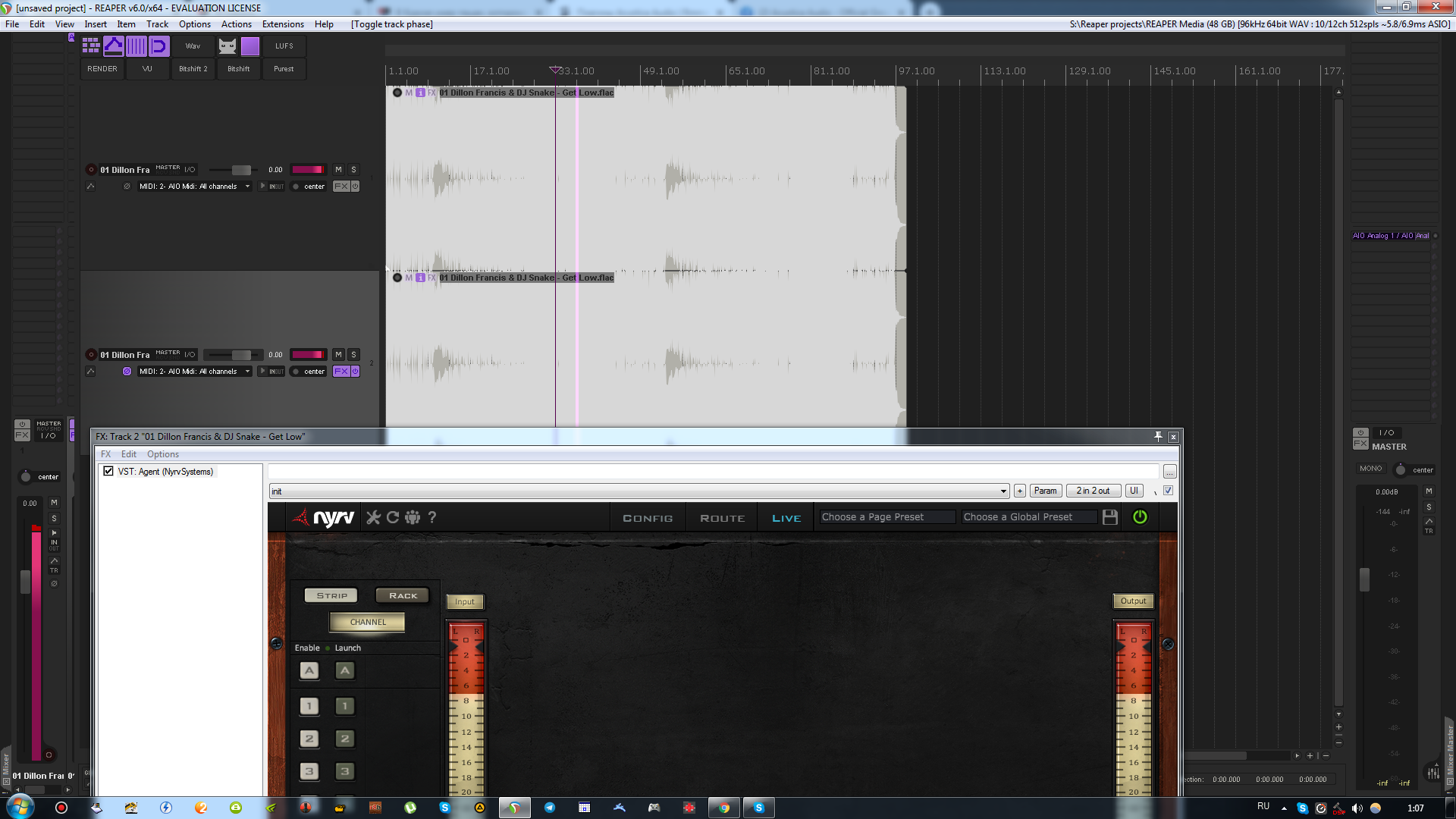
Task: Click the floppy disk save preset icon
Action: coord(1110,517)
